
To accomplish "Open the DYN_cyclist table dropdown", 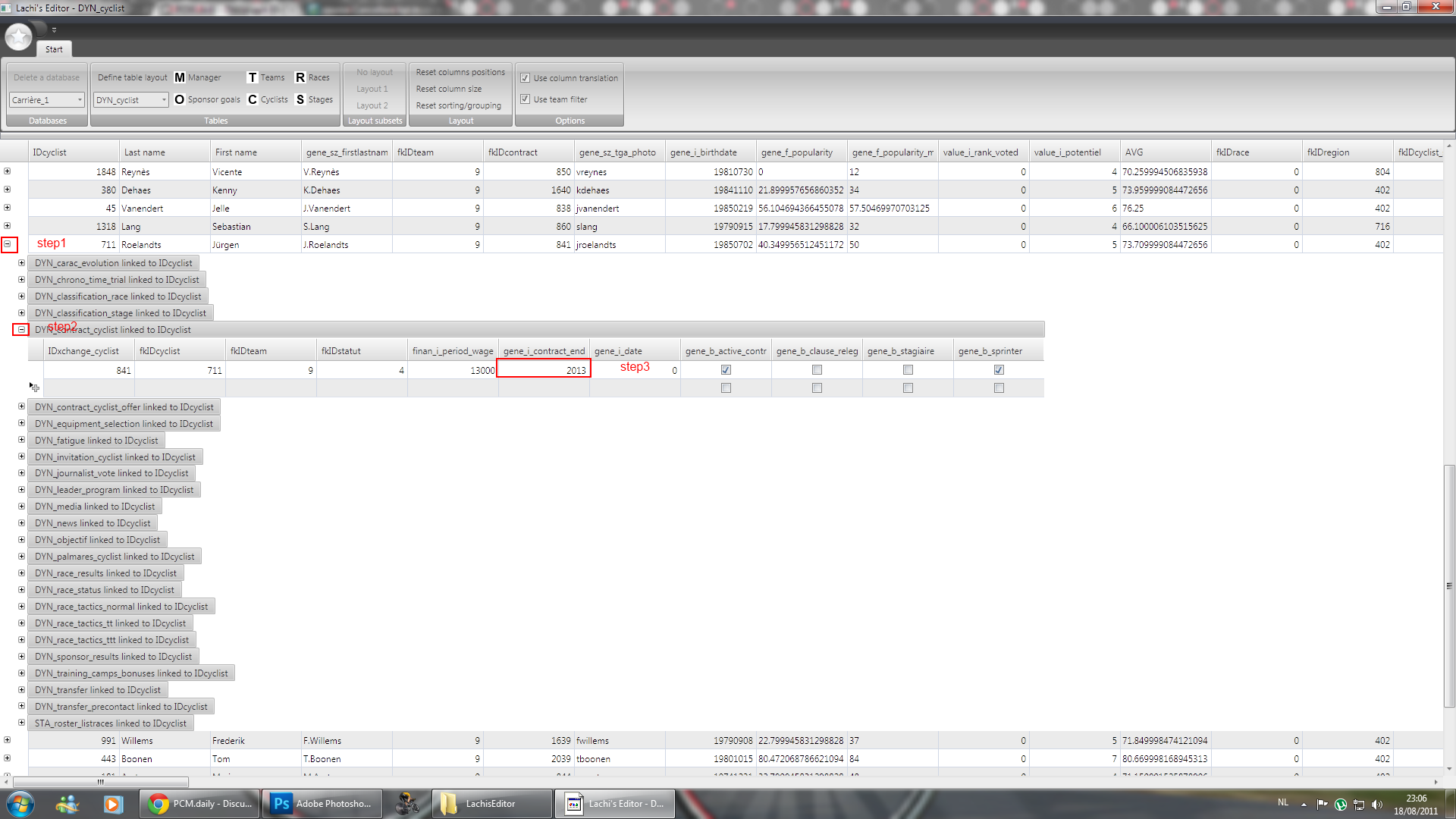I will (x=163, y=100).
